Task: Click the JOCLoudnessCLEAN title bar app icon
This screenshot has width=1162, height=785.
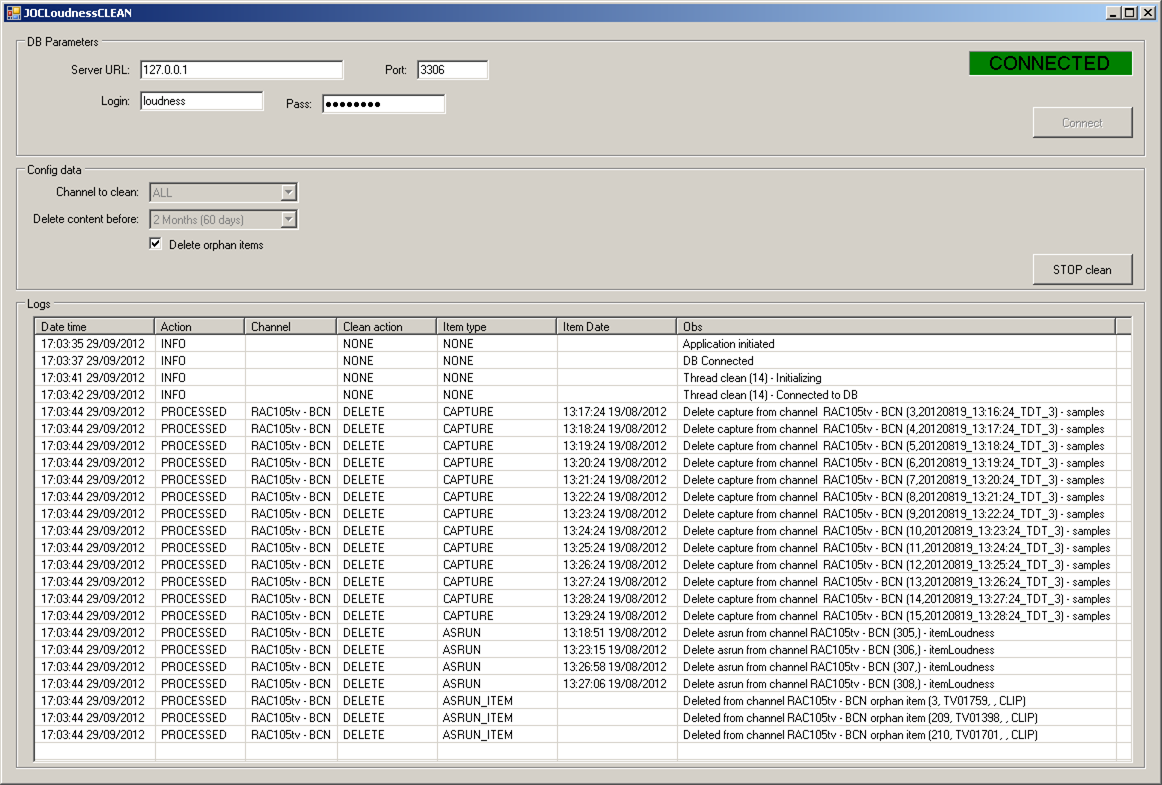Action: click(13, 13)
